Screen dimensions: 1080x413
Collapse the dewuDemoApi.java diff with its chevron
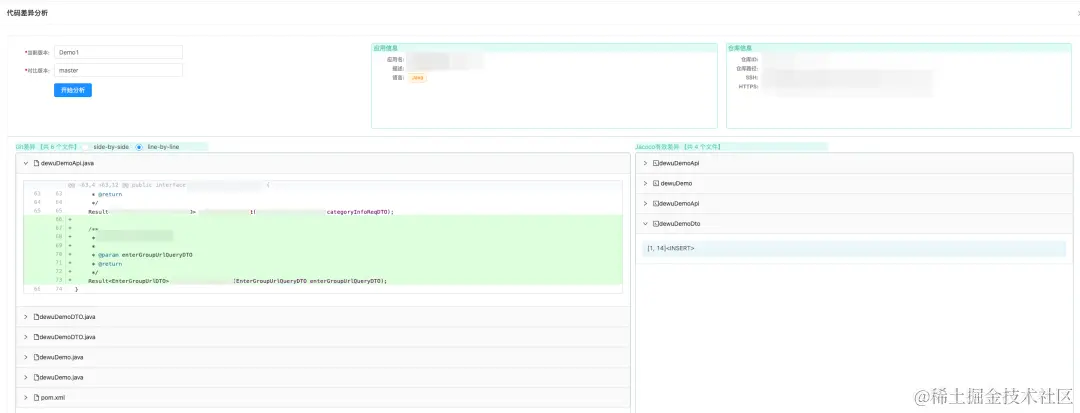point(25,163)
